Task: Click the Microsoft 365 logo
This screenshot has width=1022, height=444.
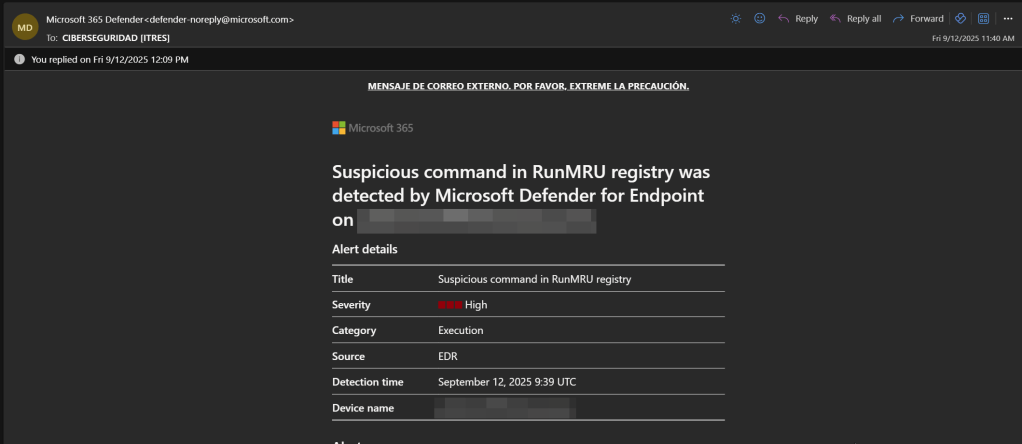Action: tap(372, 127)
